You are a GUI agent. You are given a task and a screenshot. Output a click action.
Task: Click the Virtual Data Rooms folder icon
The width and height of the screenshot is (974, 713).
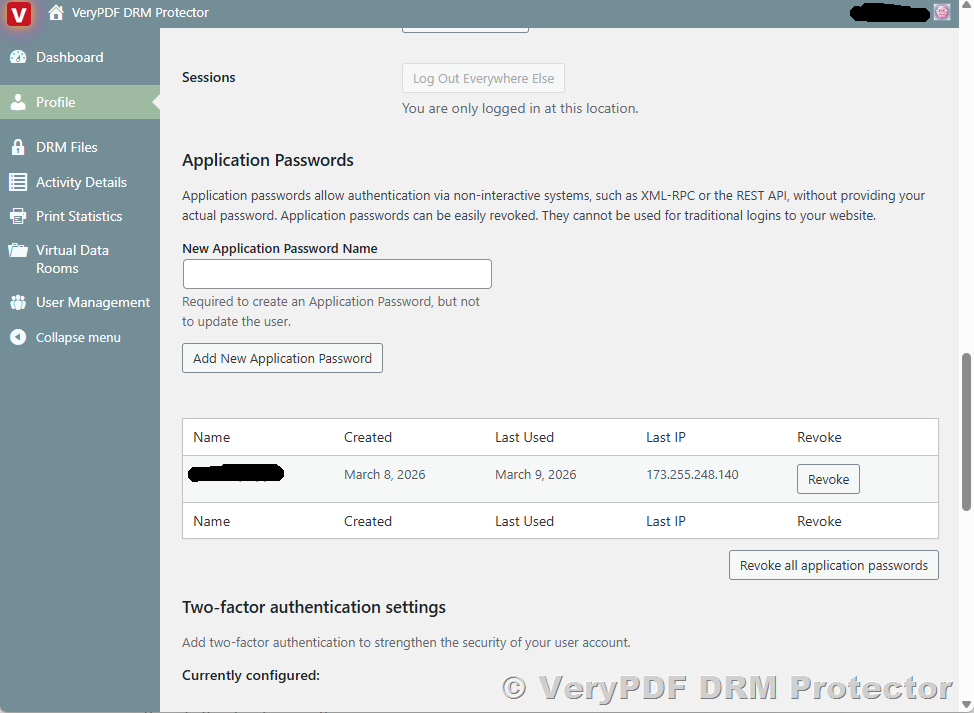coord(18,251)
